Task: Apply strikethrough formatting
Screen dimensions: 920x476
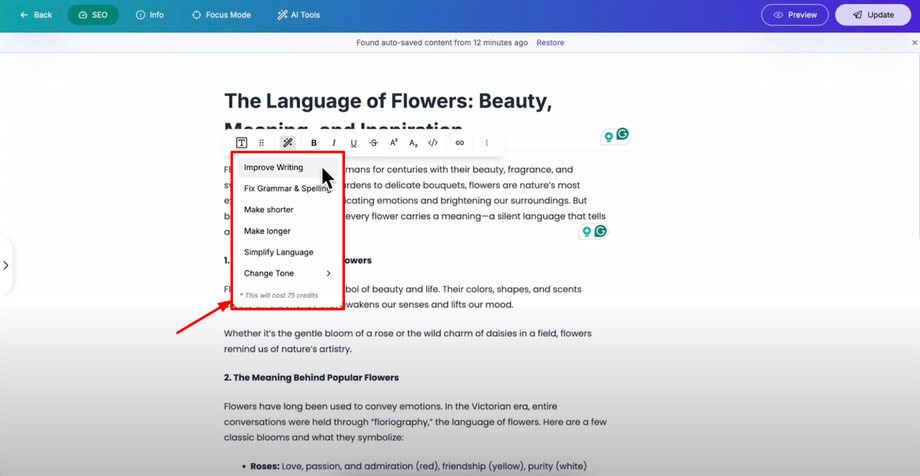Action: pyautogui.click(x=374, y=143)
